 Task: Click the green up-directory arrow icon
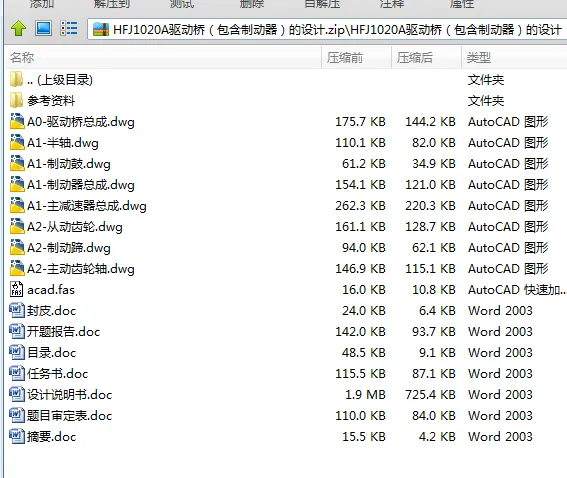tap(18, 29)
